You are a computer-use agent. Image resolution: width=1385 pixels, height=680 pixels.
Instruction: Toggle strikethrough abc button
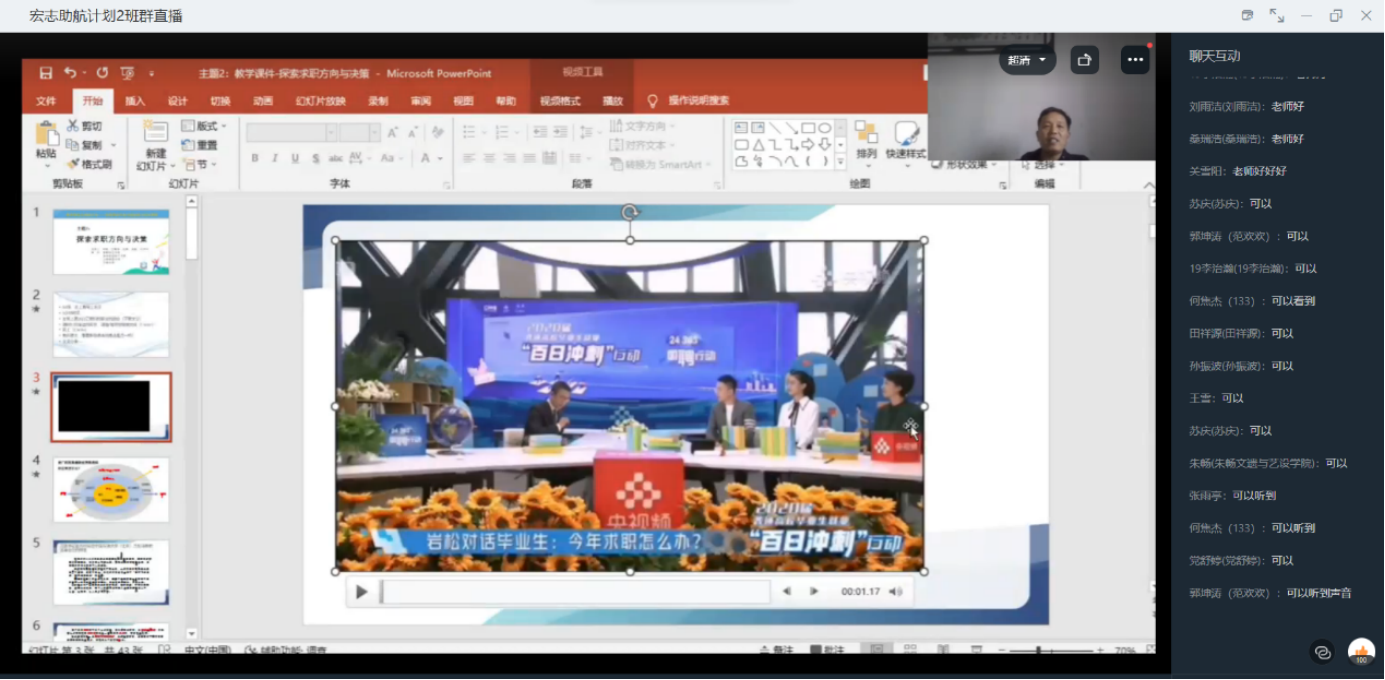(x=336, y=158)
